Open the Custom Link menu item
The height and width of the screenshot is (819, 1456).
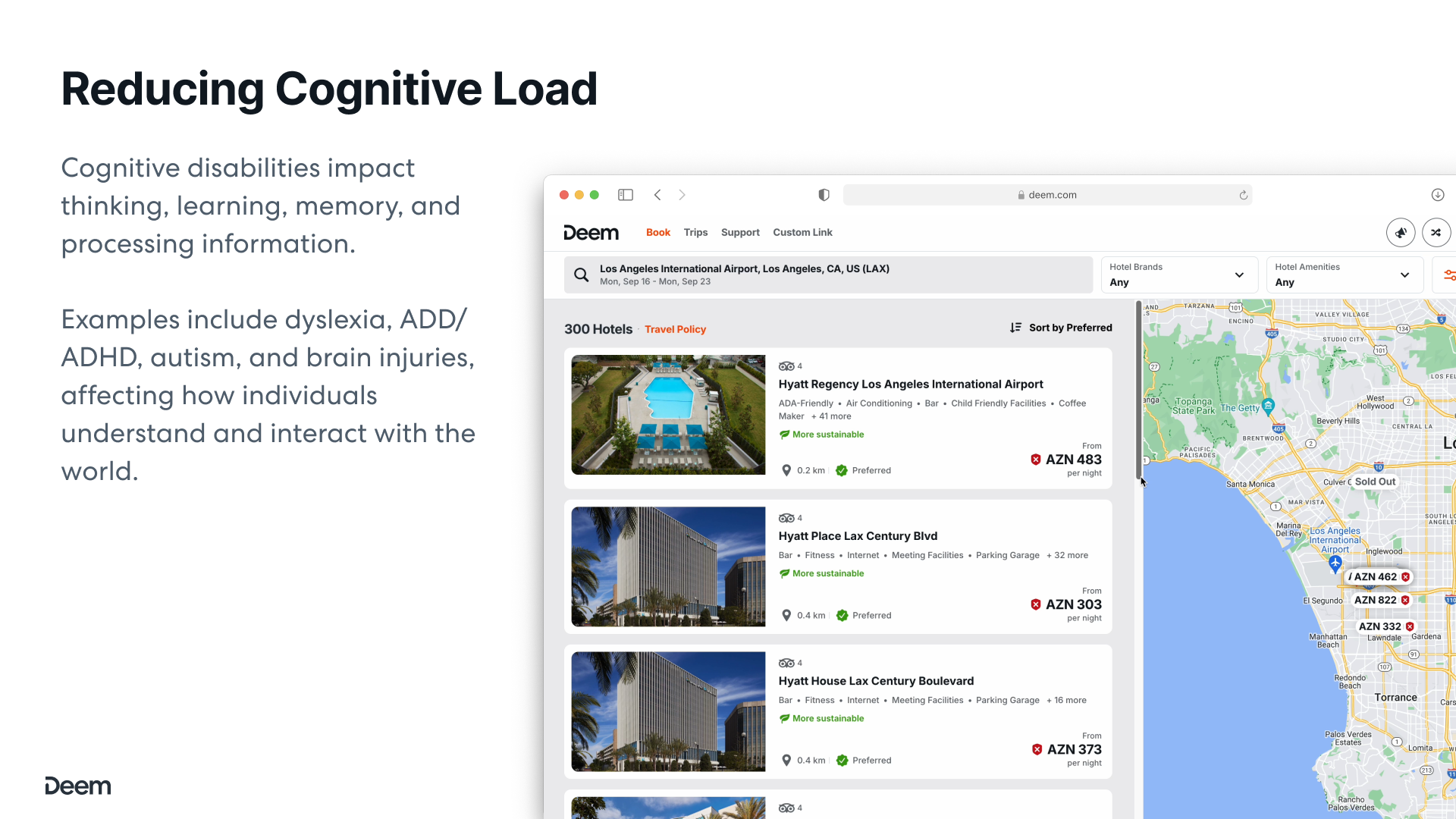802,233
